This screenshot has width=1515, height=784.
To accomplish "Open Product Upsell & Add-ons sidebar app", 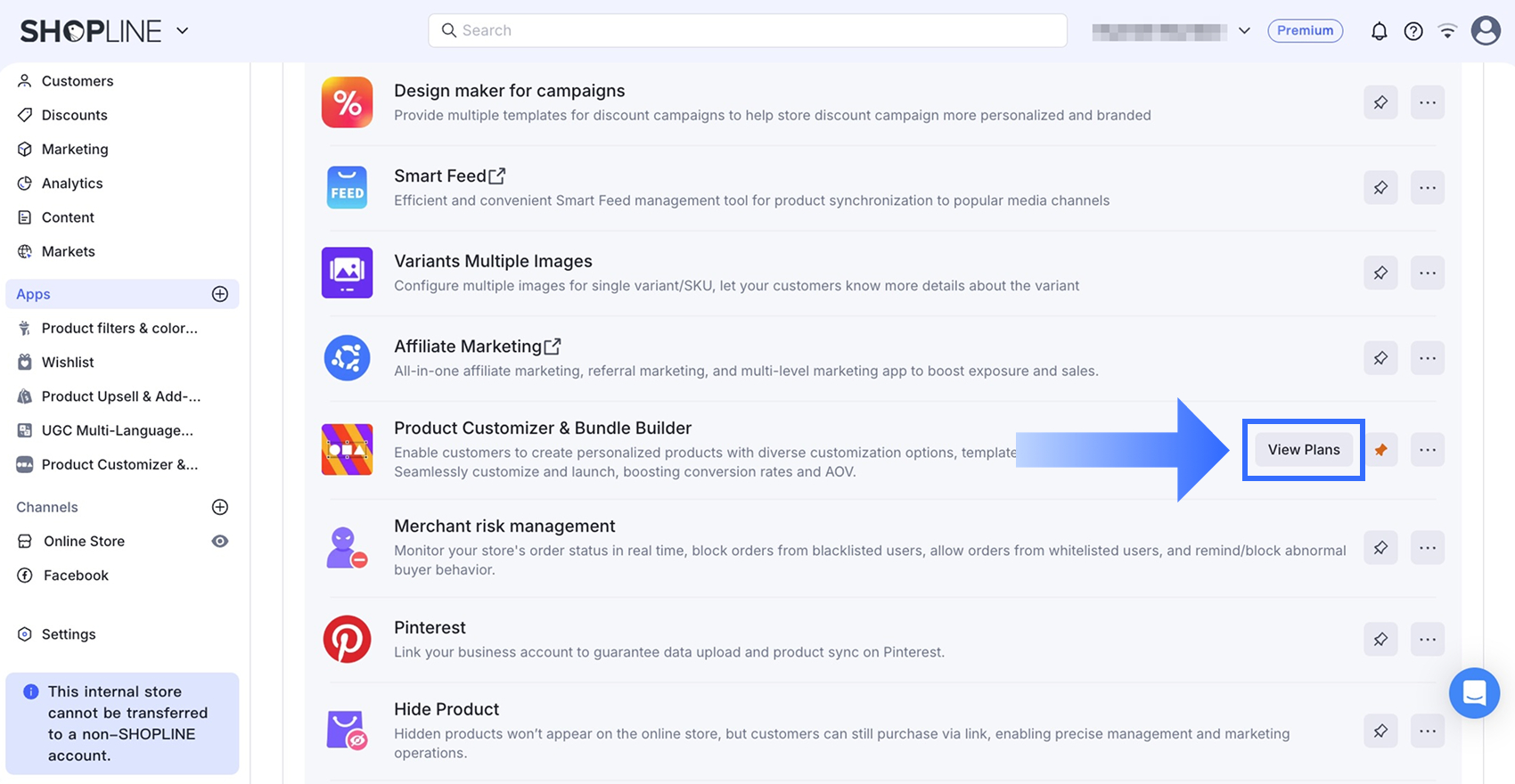I will point(121,396).
